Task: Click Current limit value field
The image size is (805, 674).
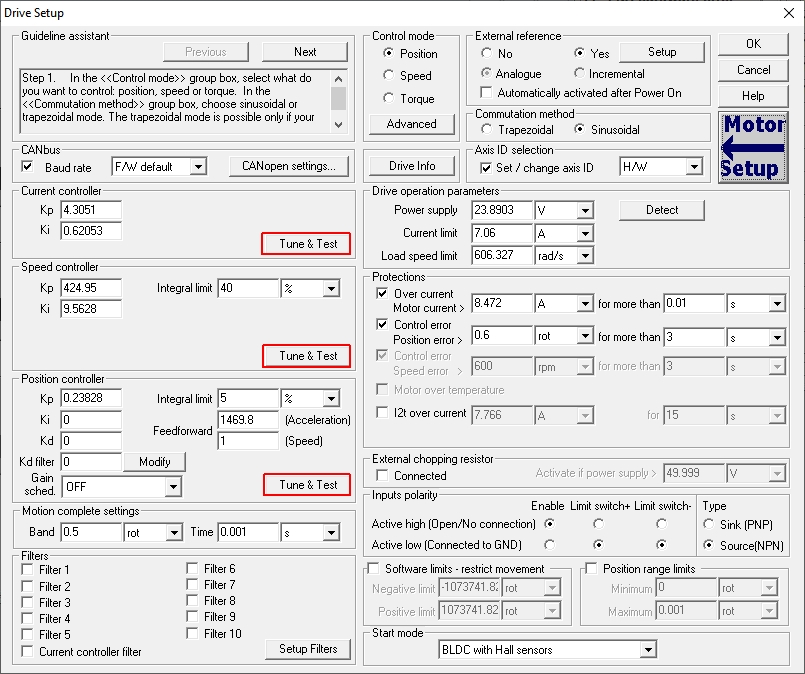Action: 502,233
